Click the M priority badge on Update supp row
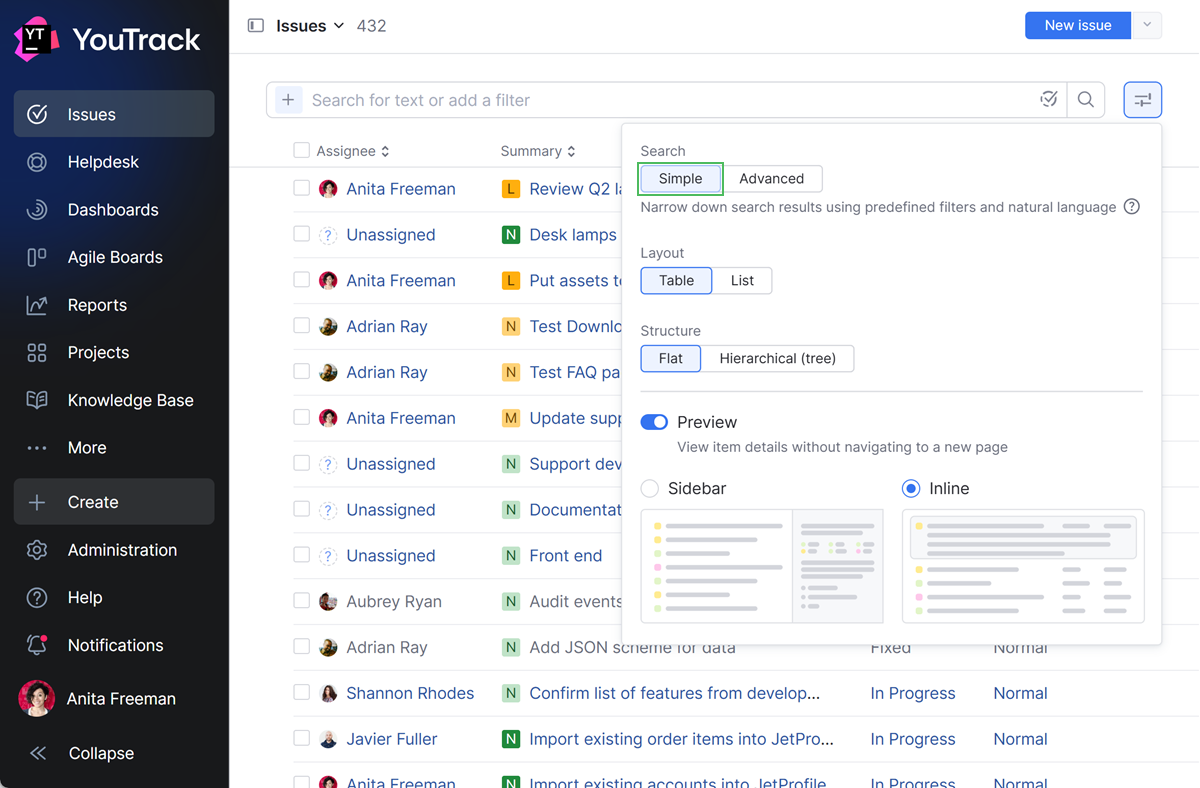Viewport: 1200px width, 788px height. (x=511, y=418)
